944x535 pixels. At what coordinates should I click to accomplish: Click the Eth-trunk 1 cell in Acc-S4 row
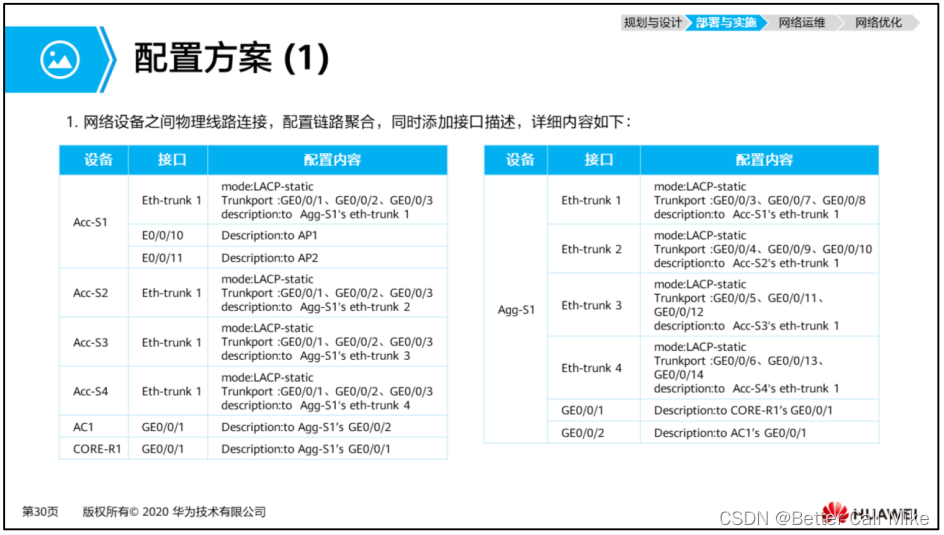click(x=169, y=391)
